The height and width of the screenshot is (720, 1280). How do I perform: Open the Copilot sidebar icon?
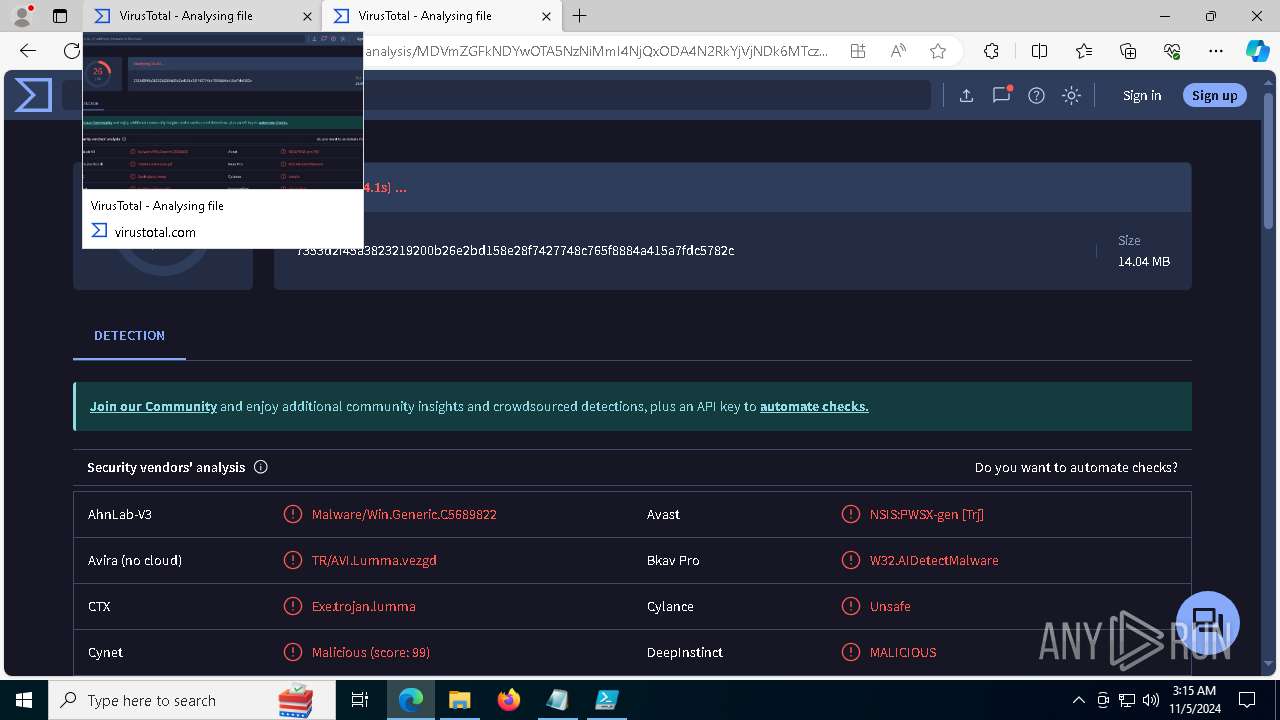click(x=1257, y=51)
